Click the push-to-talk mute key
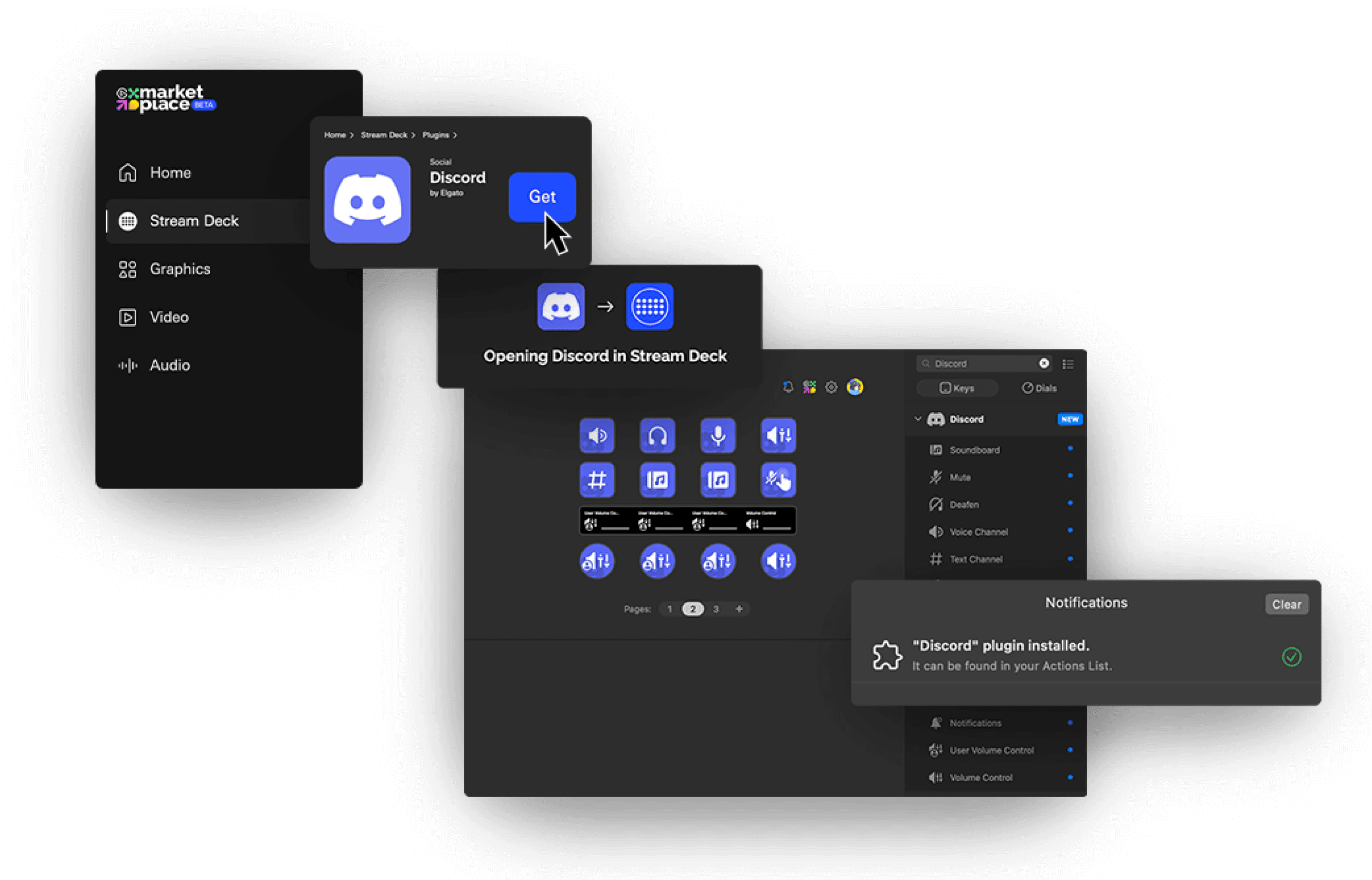 (778, 480)
